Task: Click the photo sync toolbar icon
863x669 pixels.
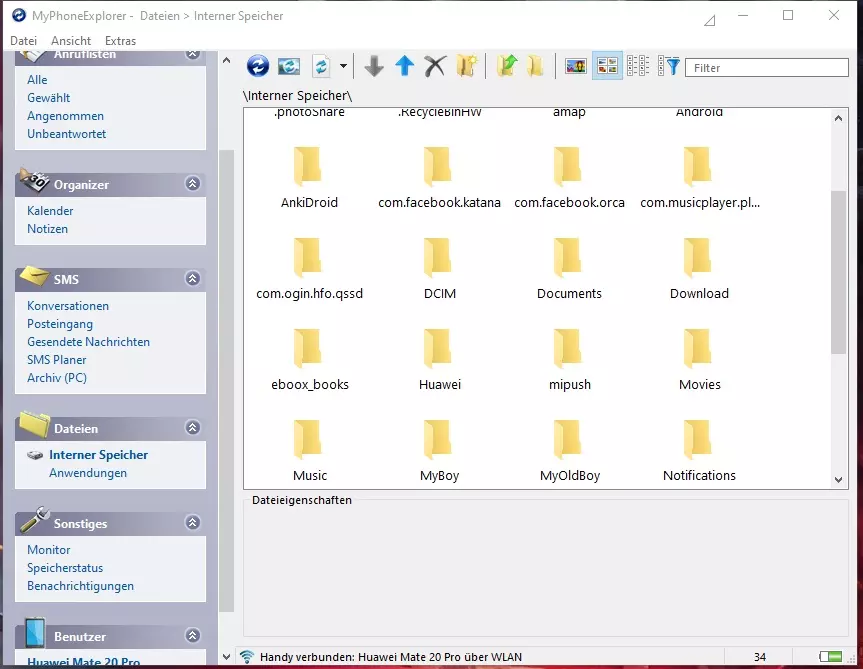Action: 289,67
